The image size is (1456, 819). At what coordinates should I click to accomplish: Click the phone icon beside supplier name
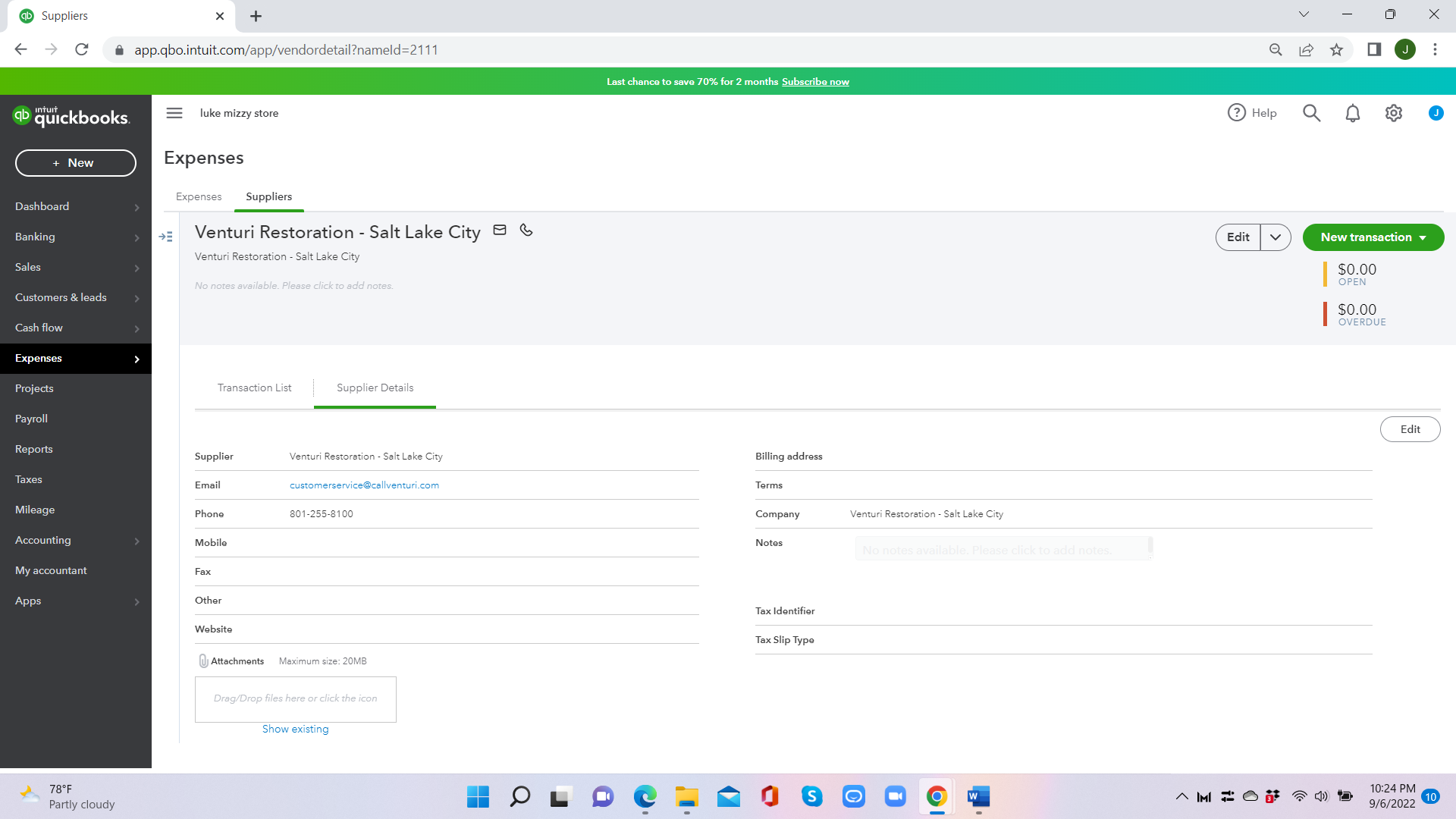(526, 230)
